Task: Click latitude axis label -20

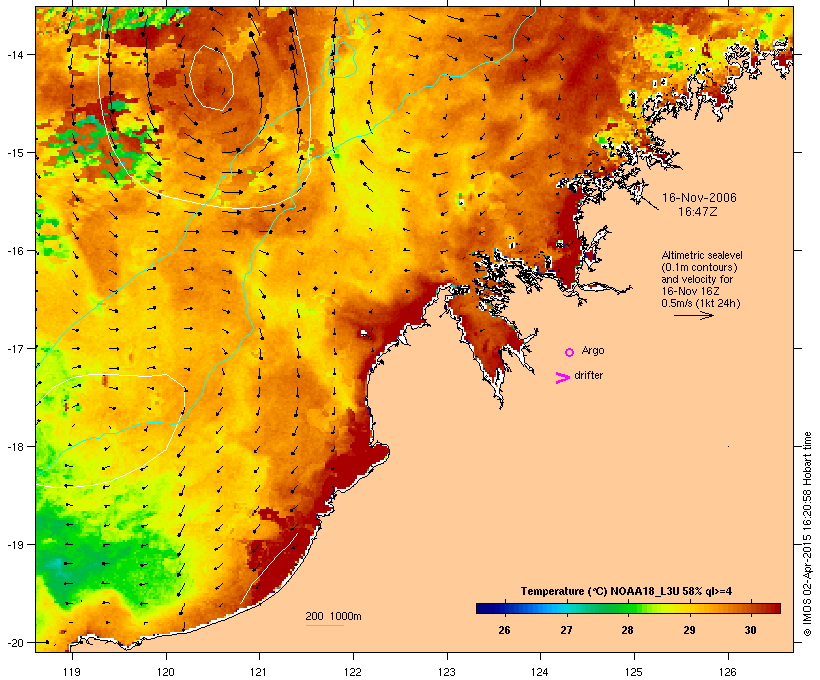Action: [x=14, y=642]
